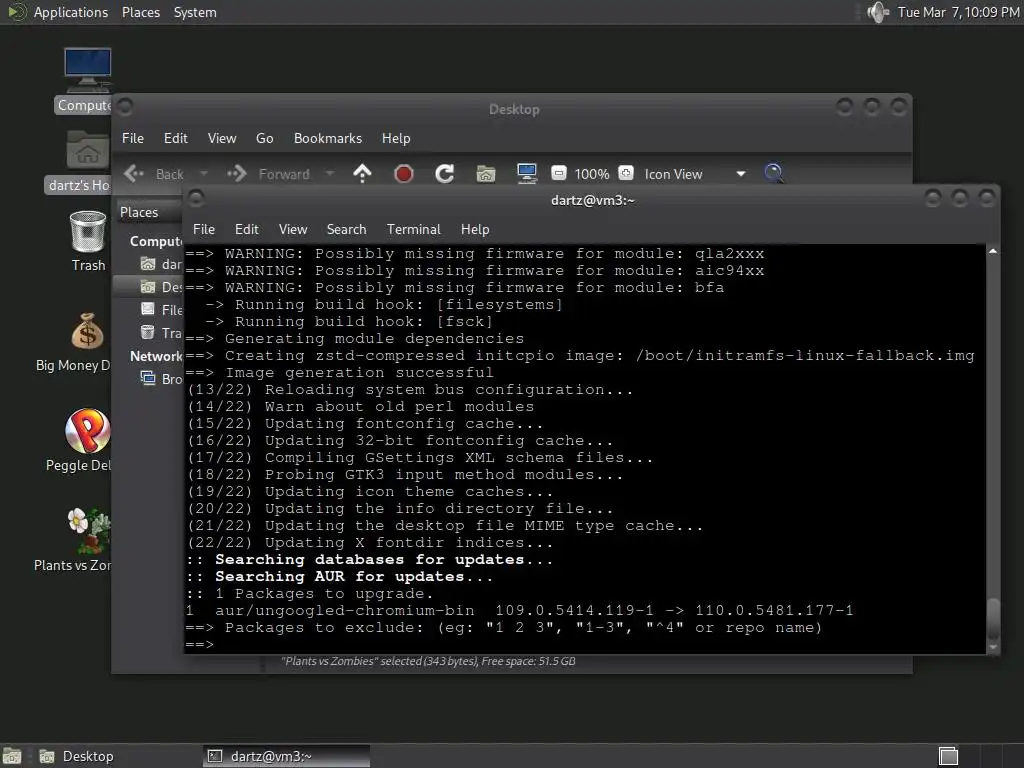Click the dartz@vm3 terminal title bar
1024x768 pixels.
coord(592,200)
